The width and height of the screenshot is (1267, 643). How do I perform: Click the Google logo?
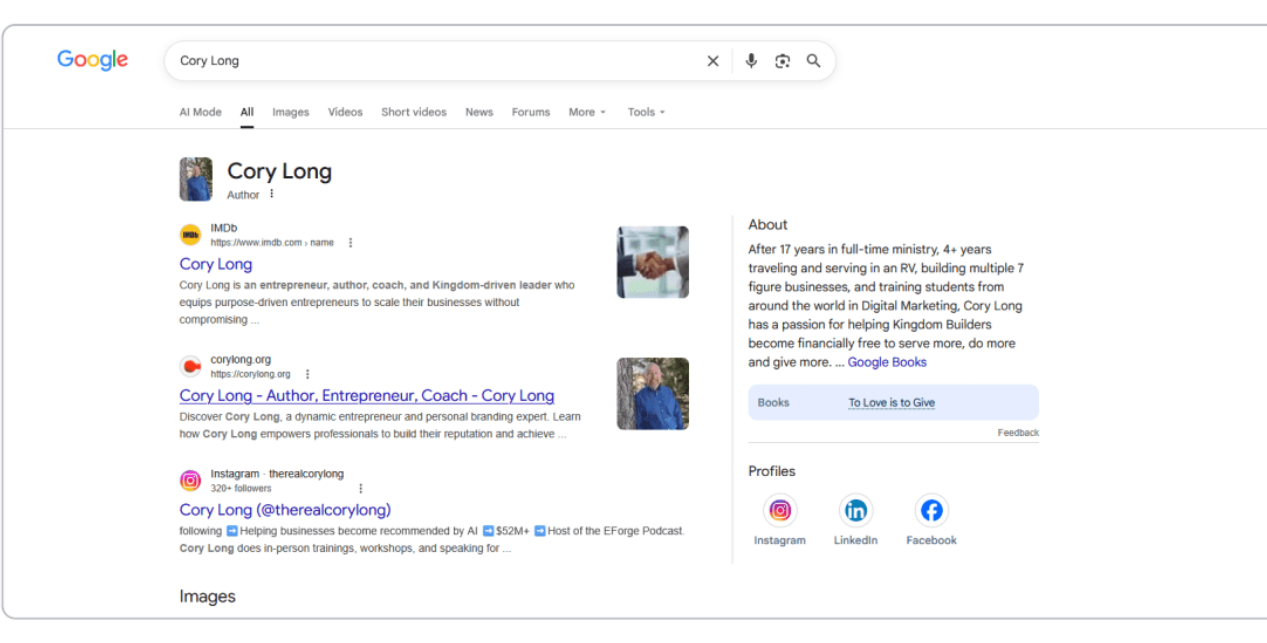92,60
